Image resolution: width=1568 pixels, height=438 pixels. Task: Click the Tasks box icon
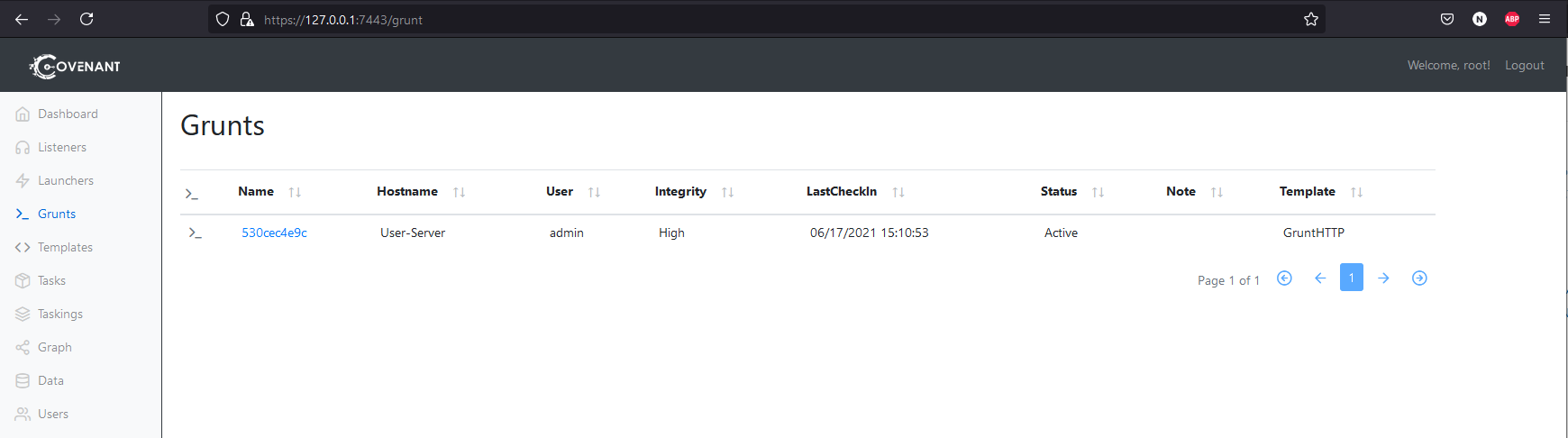pyautogui.click(x=23, y=281)
